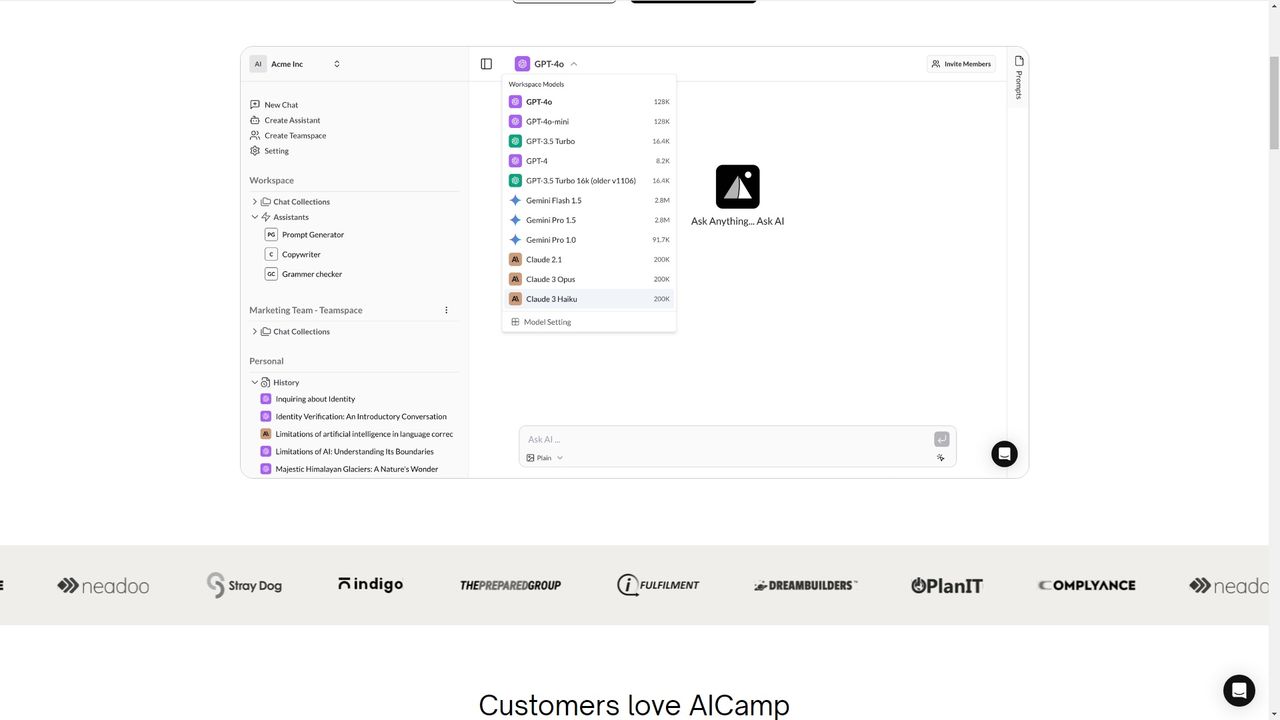Click the History clock icon
Screen dimensions: 1280x720
[x=266, y=383]
